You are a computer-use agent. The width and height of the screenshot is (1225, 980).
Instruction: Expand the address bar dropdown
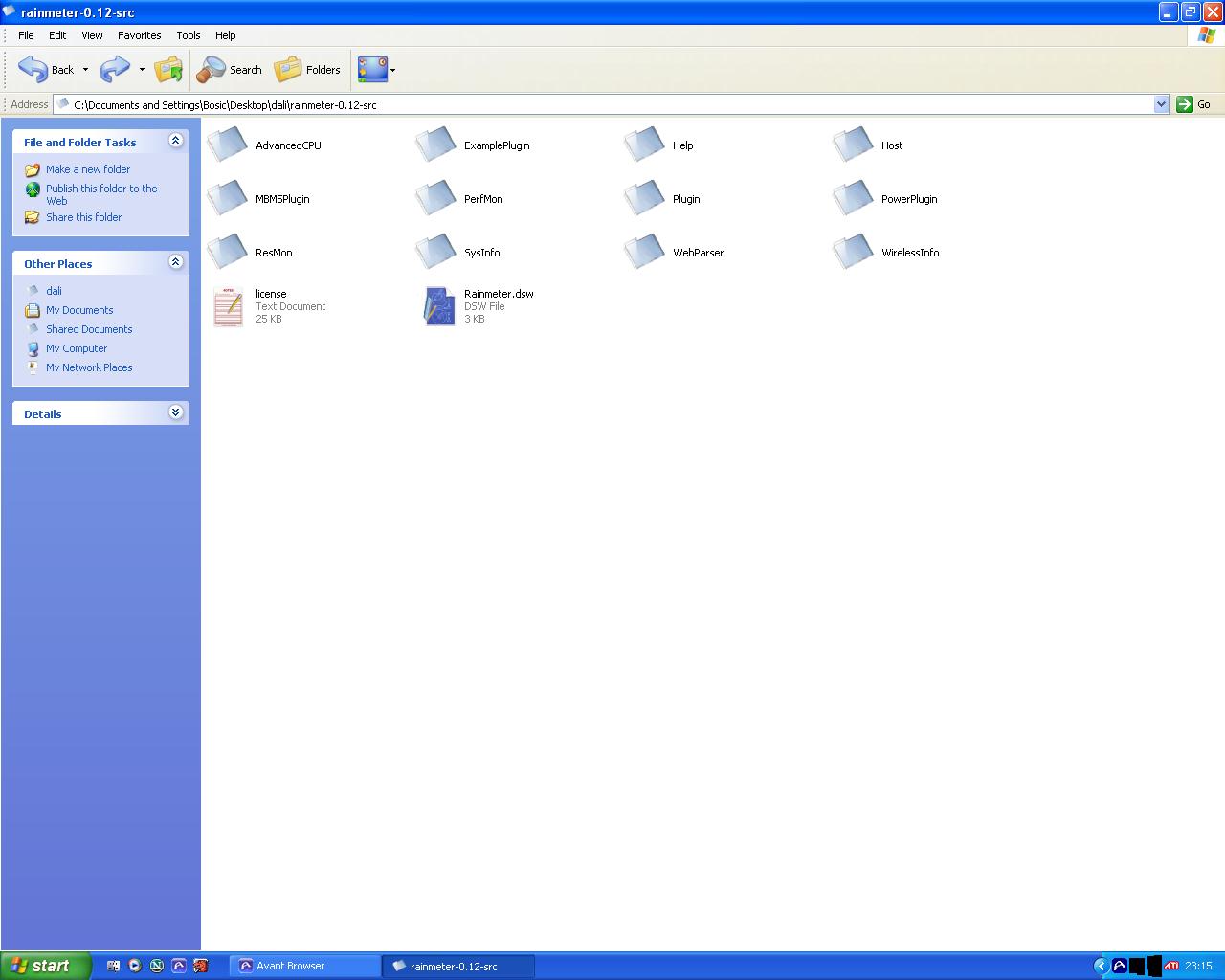click(x=1161, y=104)
